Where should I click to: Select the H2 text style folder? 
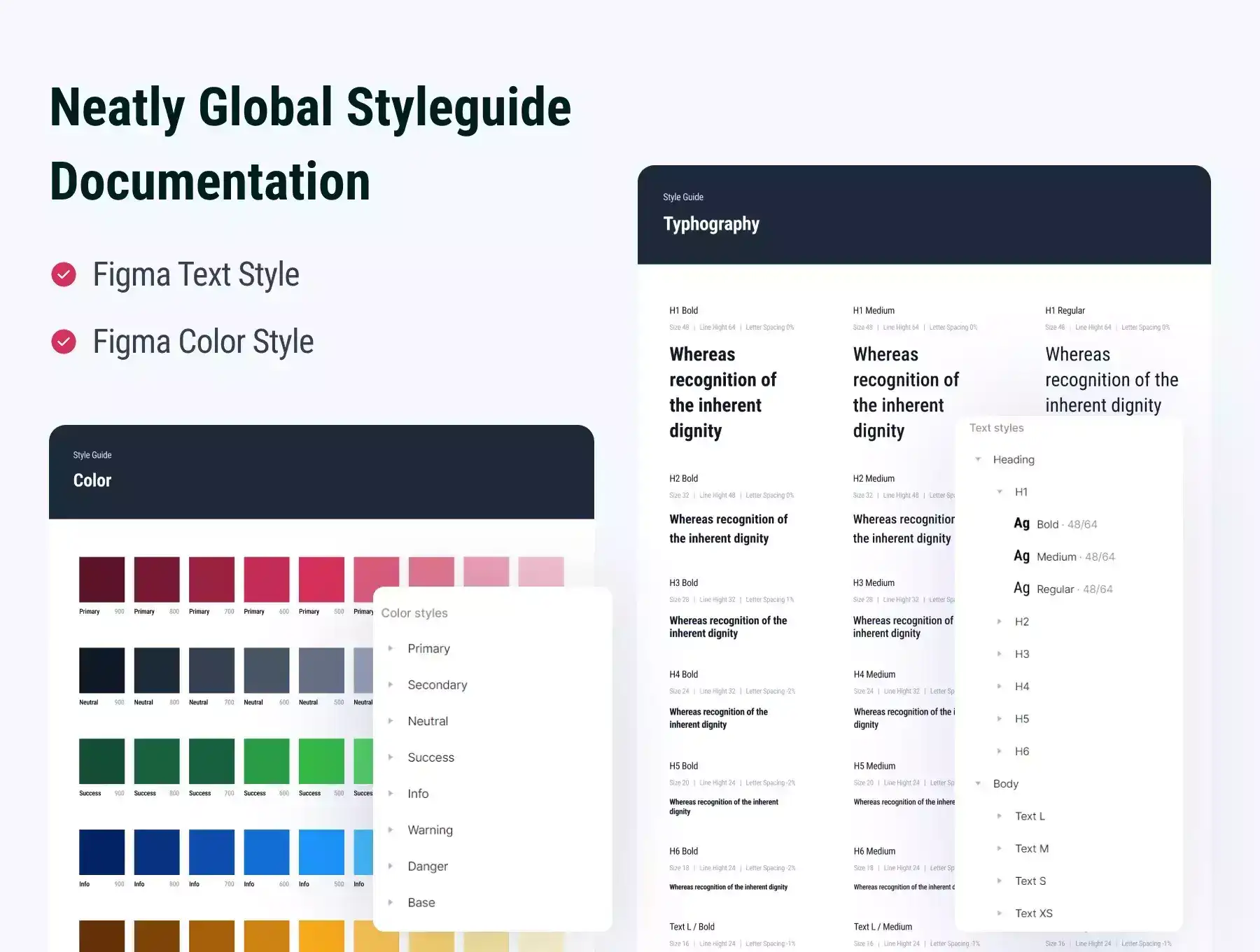click(x=1021, y=622)
